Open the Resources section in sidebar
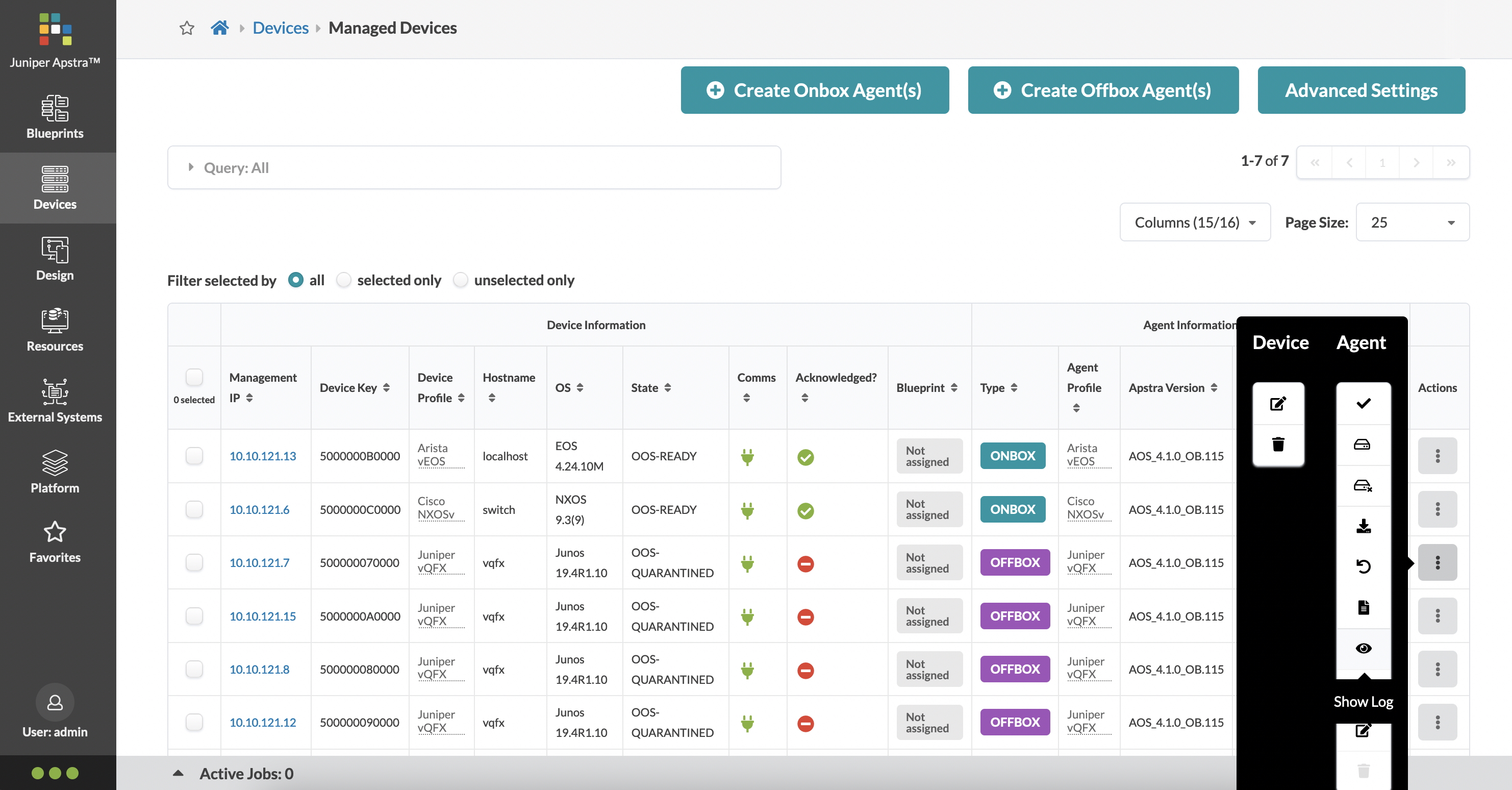The height and width of the screenshot is (790, 1512). (x=55, y=330)
